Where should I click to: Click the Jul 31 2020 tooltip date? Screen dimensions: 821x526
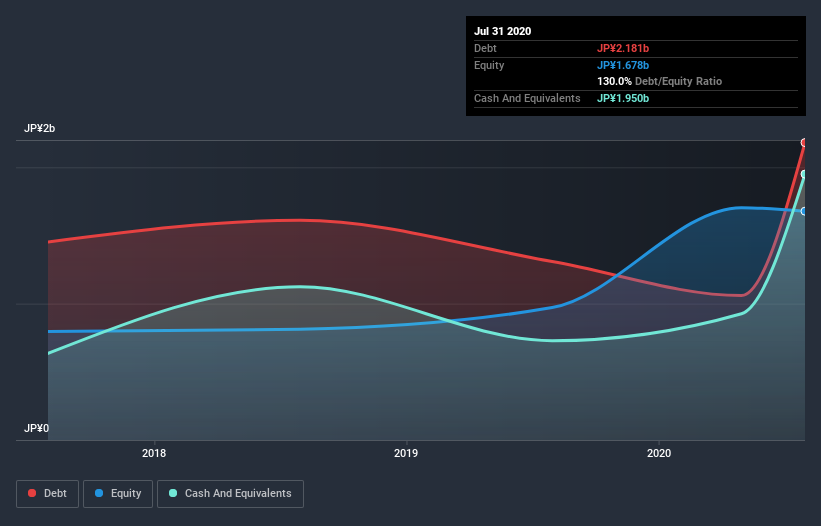pyautogui.click(x=503, y=31)
